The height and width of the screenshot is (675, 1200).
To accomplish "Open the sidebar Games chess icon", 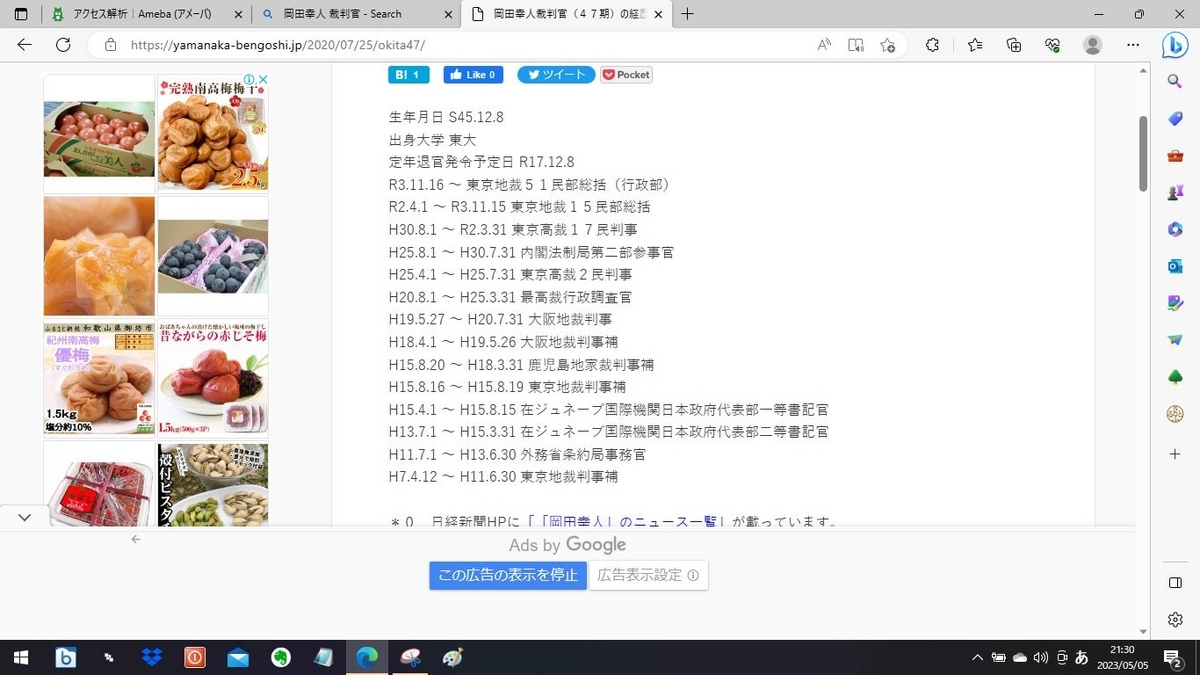I will pos(1175,192).
